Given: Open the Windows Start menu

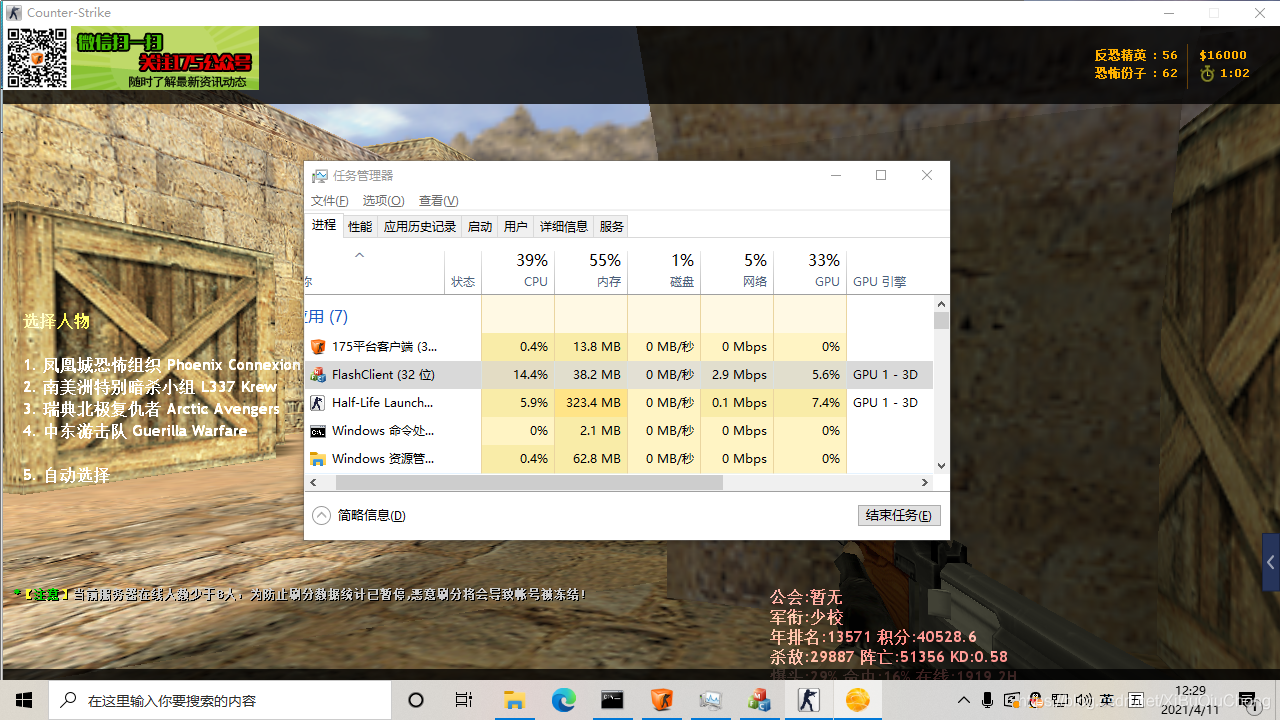Looking at the screenshot, I should 24,700.
